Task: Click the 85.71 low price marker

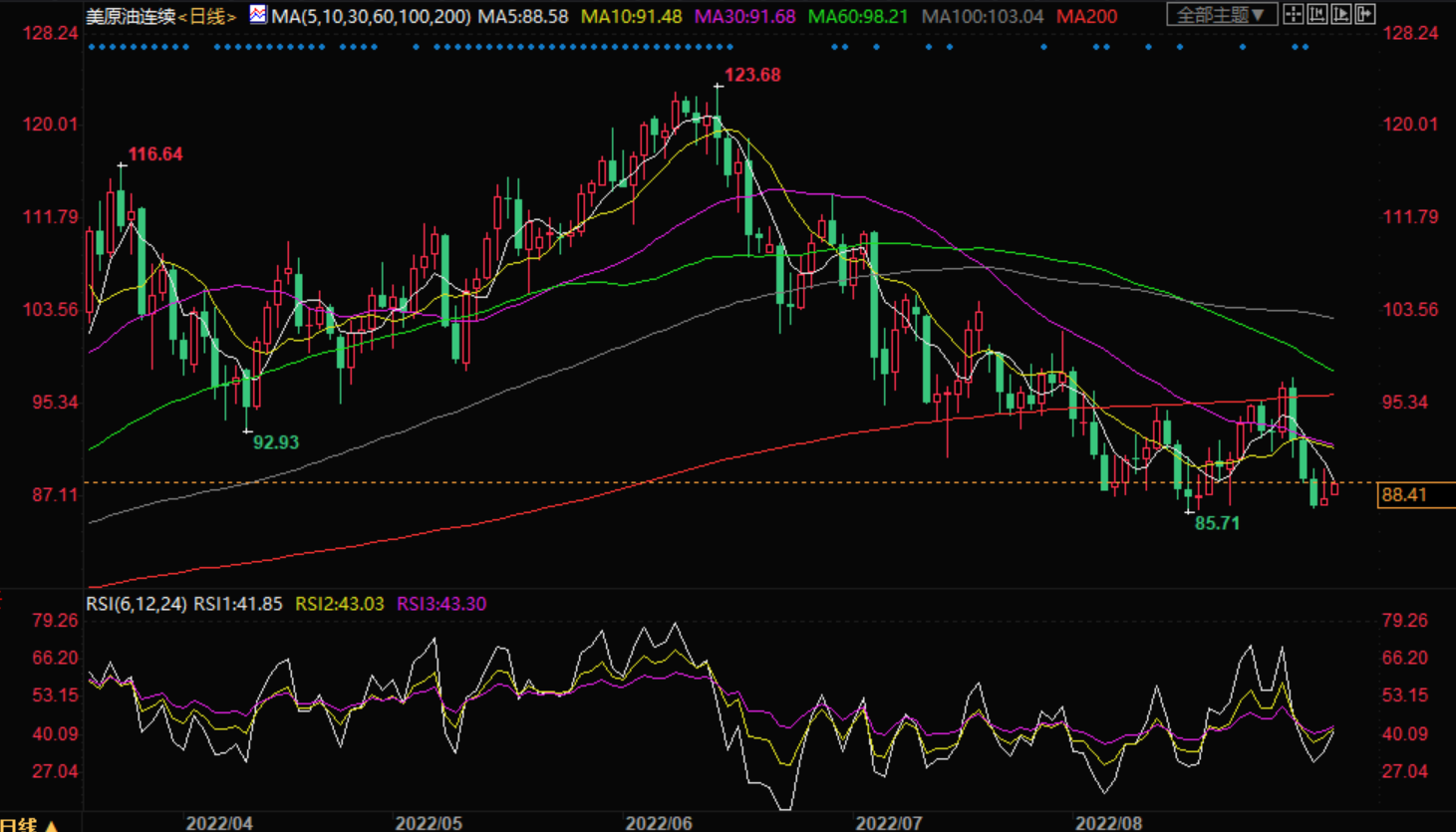Action: pyautogui.click(x=1217, y=523)
